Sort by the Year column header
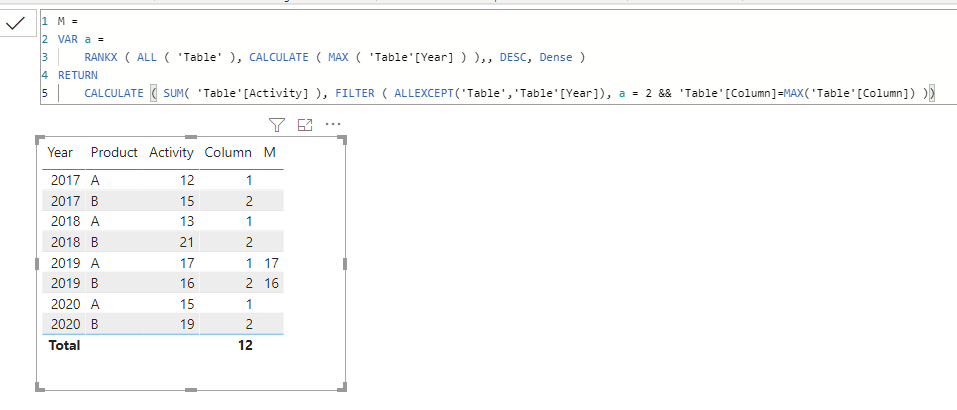957x410 pixels. coord(60,153)
